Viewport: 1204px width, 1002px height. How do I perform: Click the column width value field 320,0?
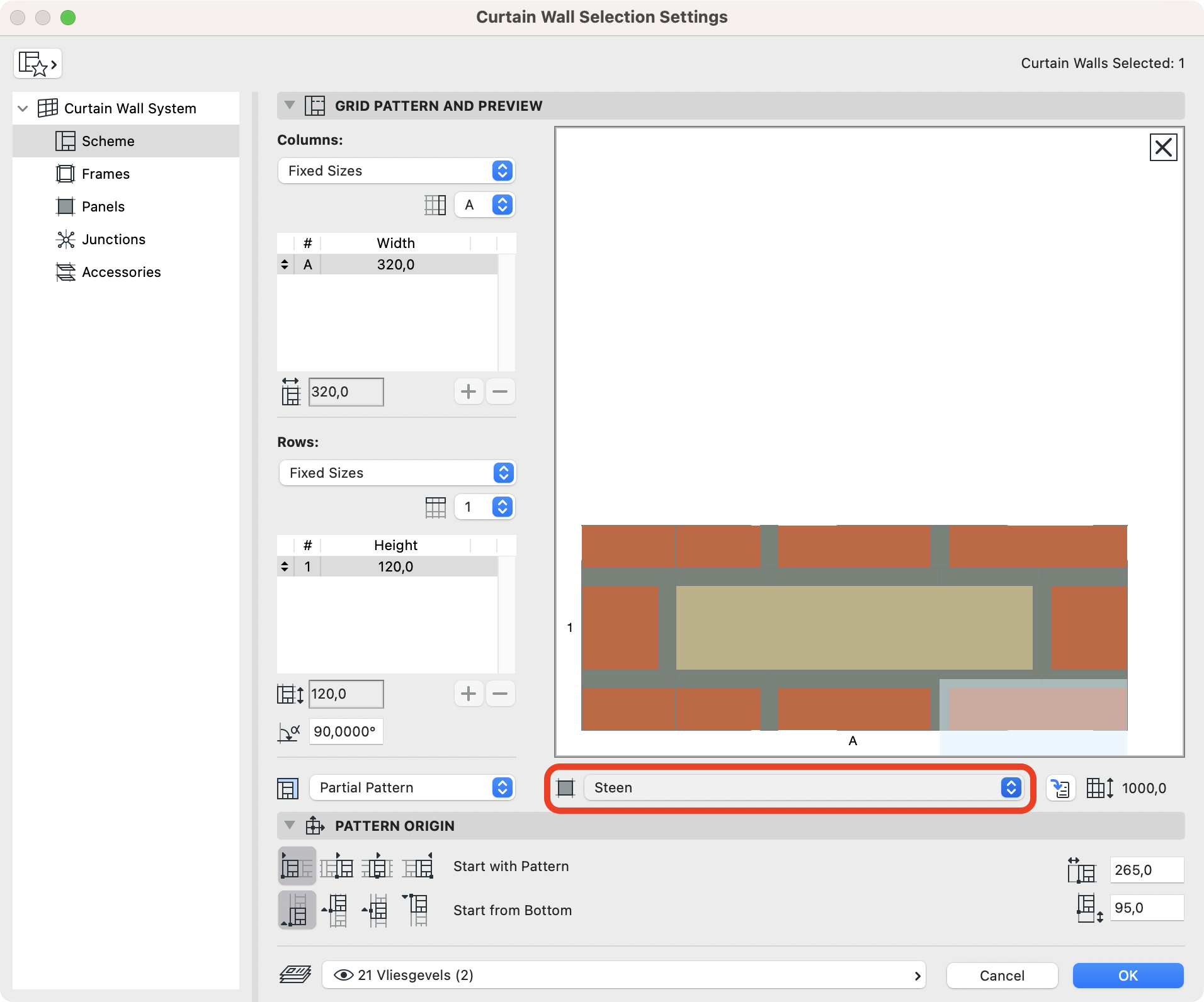click(x=346, y=391)
